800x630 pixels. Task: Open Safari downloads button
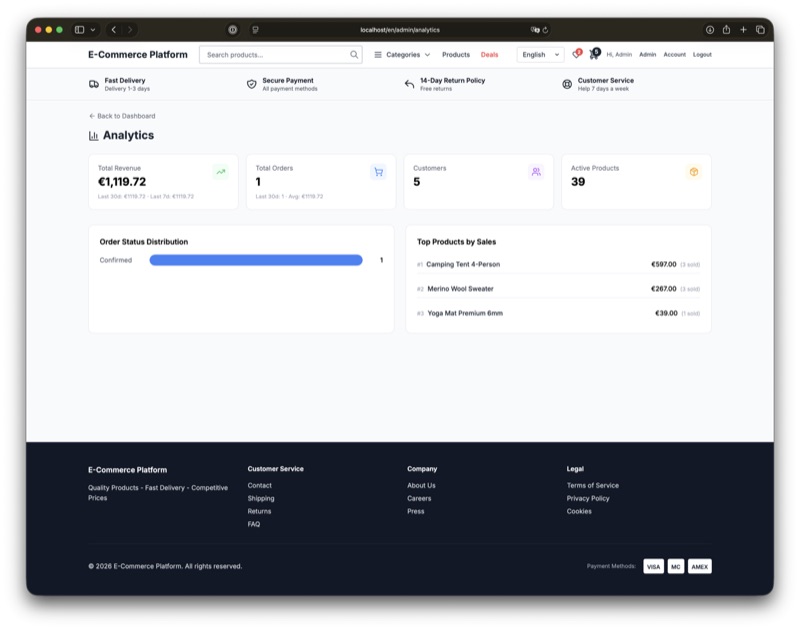(x=710, y=30)
